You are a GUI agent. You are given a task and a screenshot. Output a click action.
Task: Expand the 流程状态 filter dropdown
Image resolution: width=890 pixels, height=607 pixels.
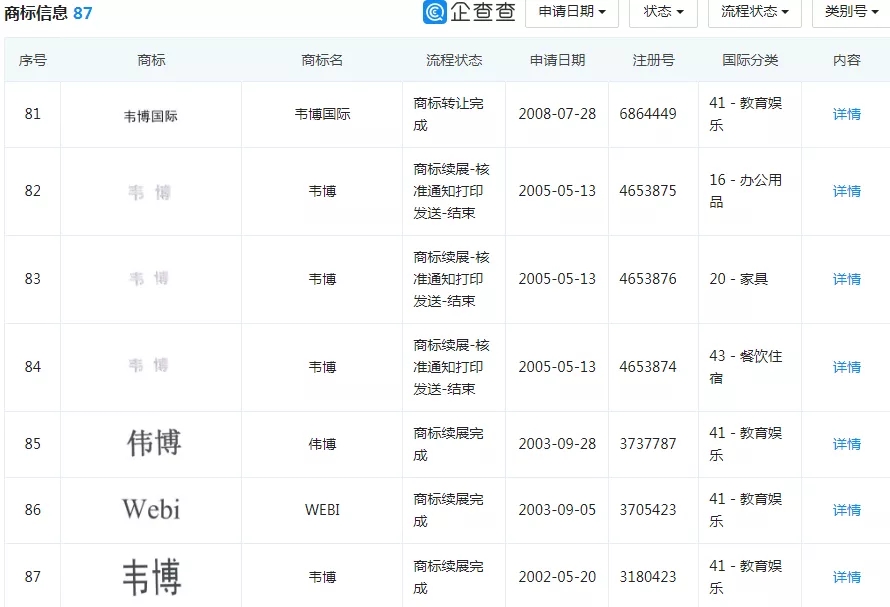(752, 14)
